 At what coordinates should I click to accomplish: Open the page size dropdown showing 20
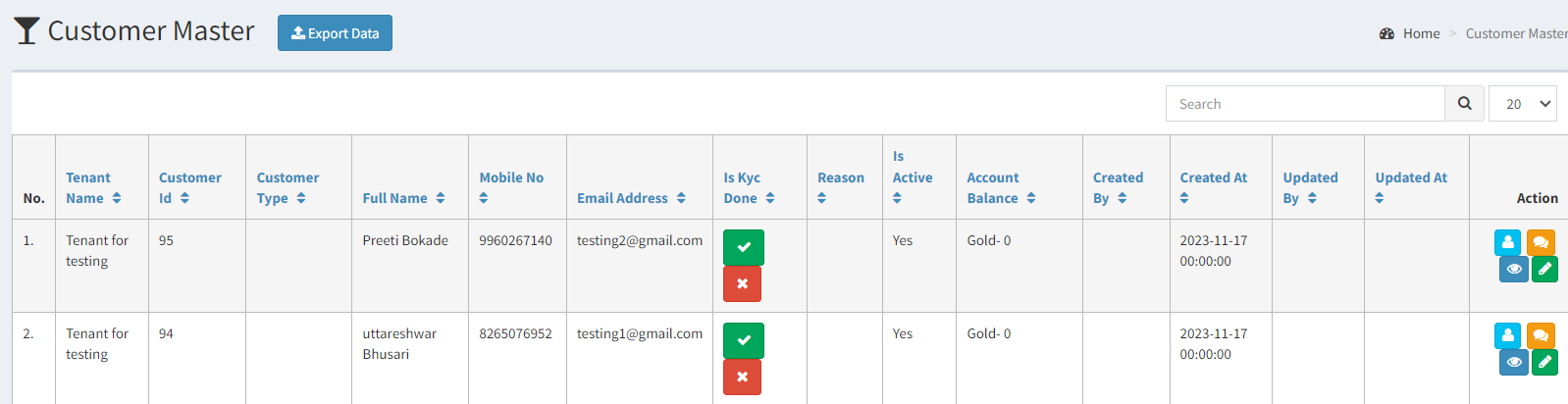click(1523, 103)
